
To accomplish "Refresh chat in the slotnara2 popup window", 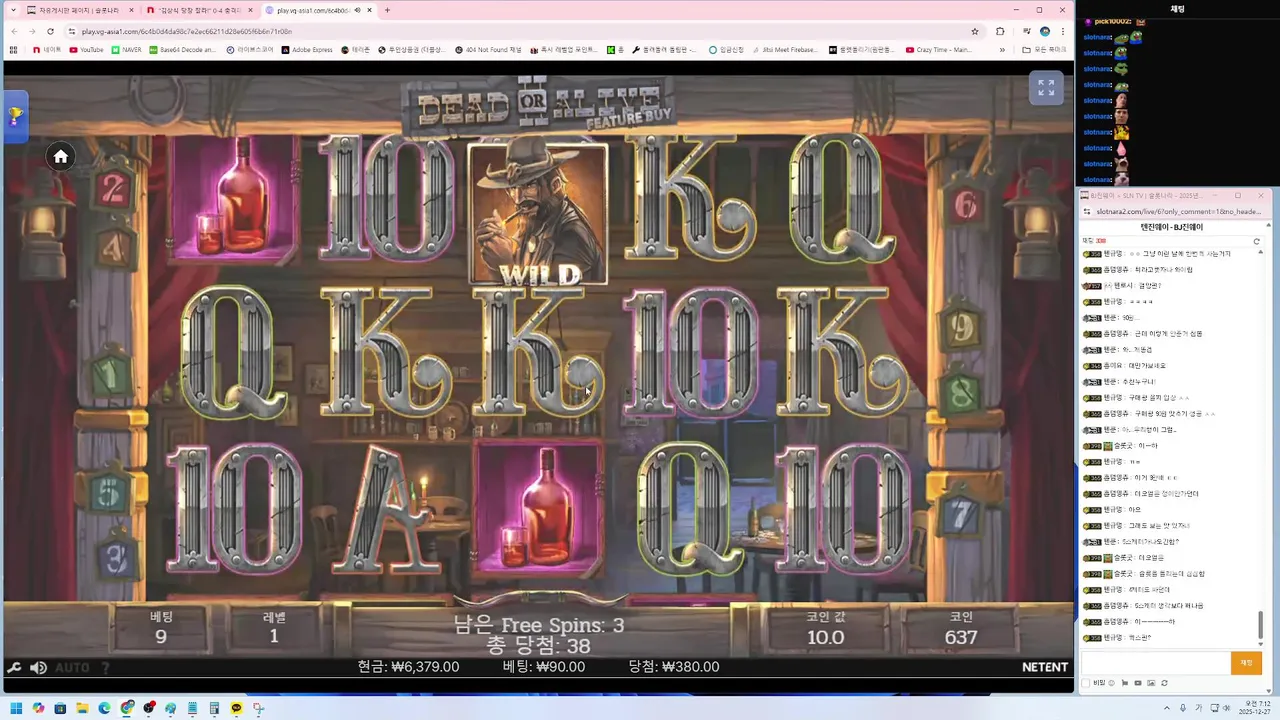I will click(1257, 241).
